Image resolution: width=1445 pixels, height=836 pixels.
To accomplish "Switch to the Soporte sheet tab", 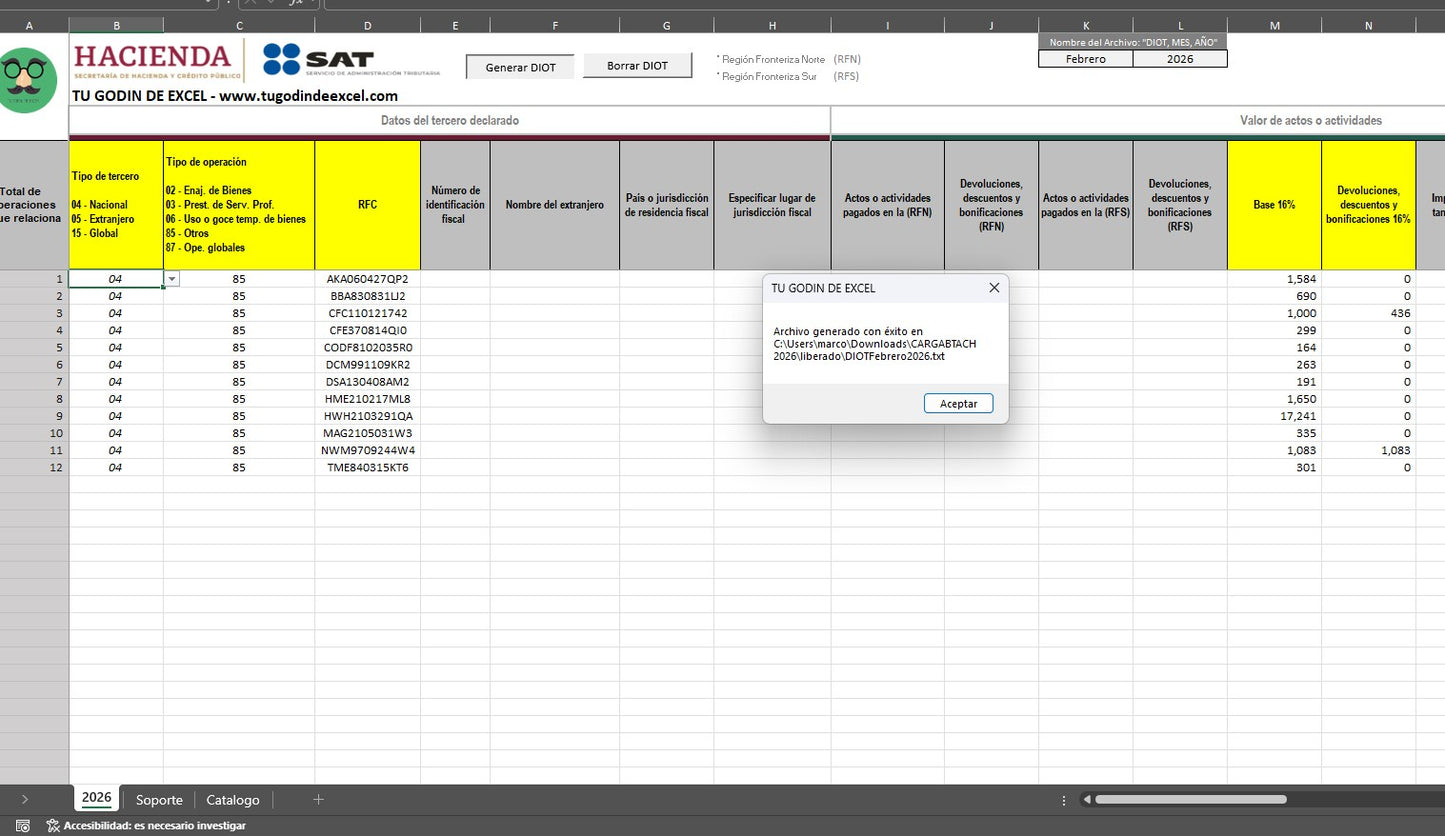I will (x=159, y=800).
